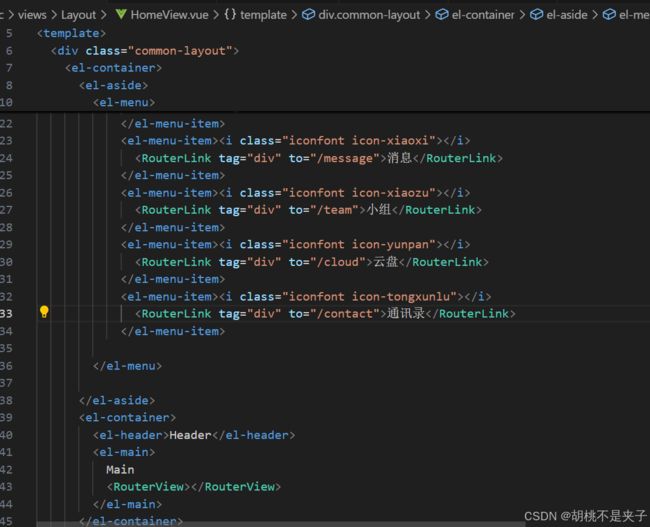Click the closing </el-main> tag
This screenshot has width=650, height=527.
point(127,504)
